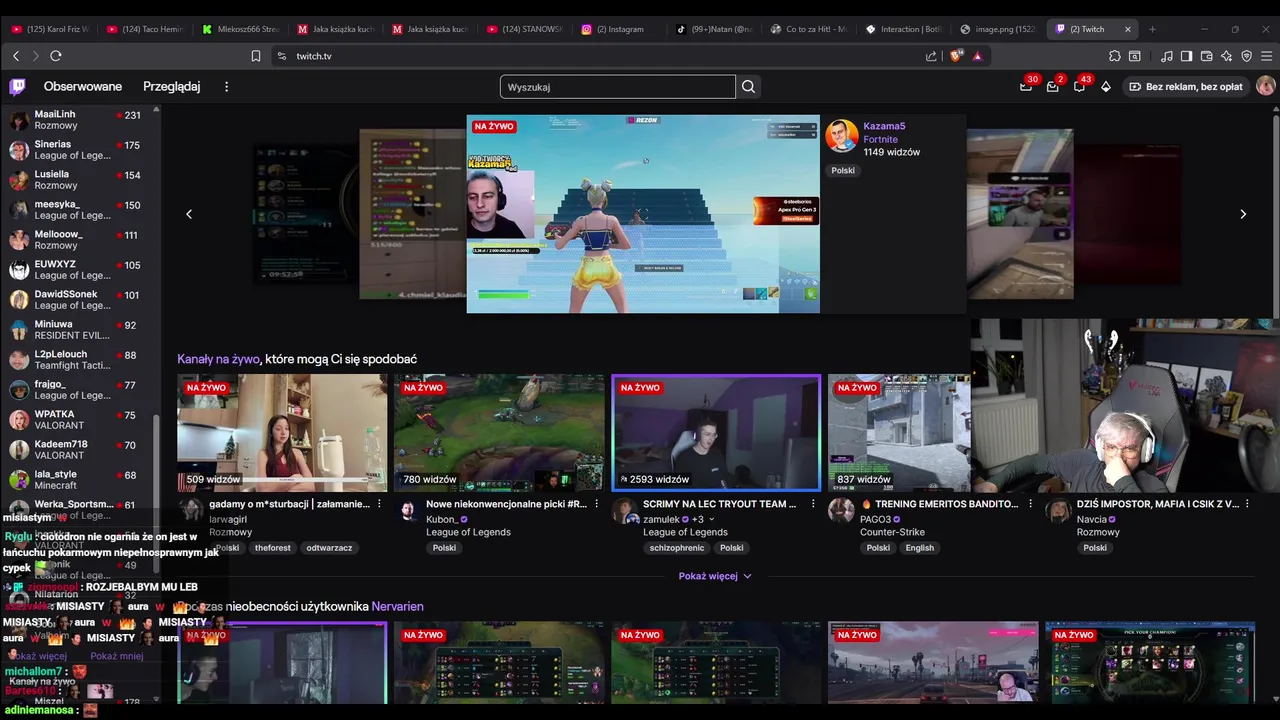Screen dimensions: 1280x720
Task: Open Brave Shields lion icon
Action: 956,56
